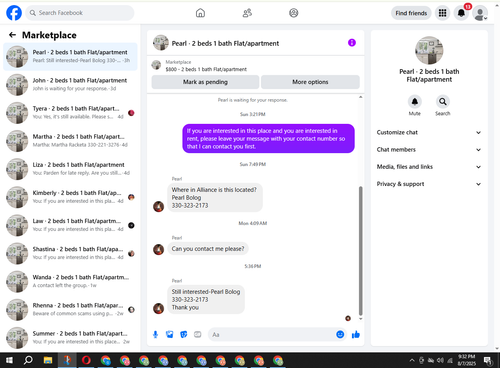This screenshot has width=500, height=368.
Task: Open the $800 Marketplace listing link
Action: tap(206, 69)
